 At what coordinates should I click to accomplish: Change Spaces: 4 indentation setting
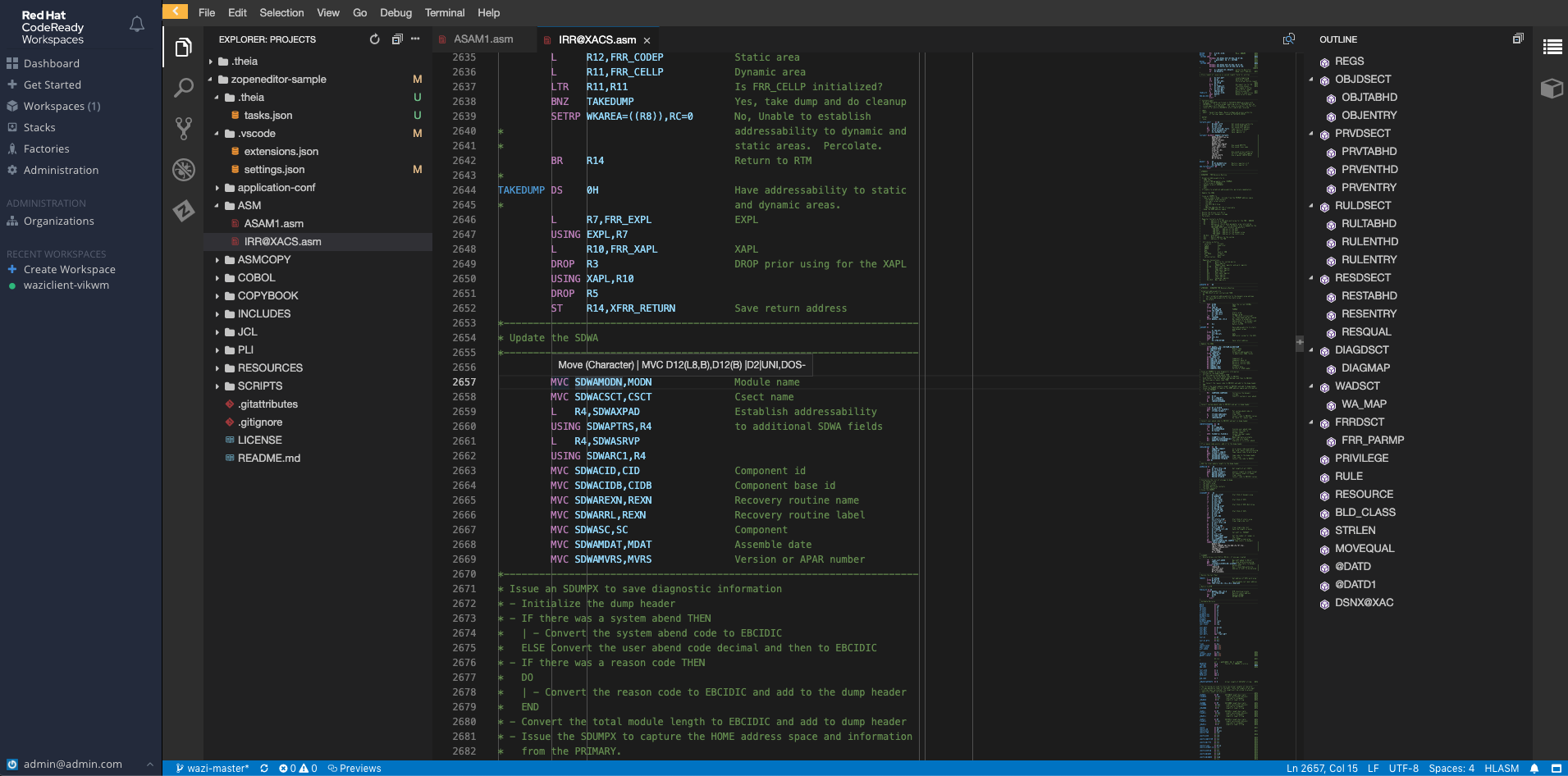(x=1451, y=769)
